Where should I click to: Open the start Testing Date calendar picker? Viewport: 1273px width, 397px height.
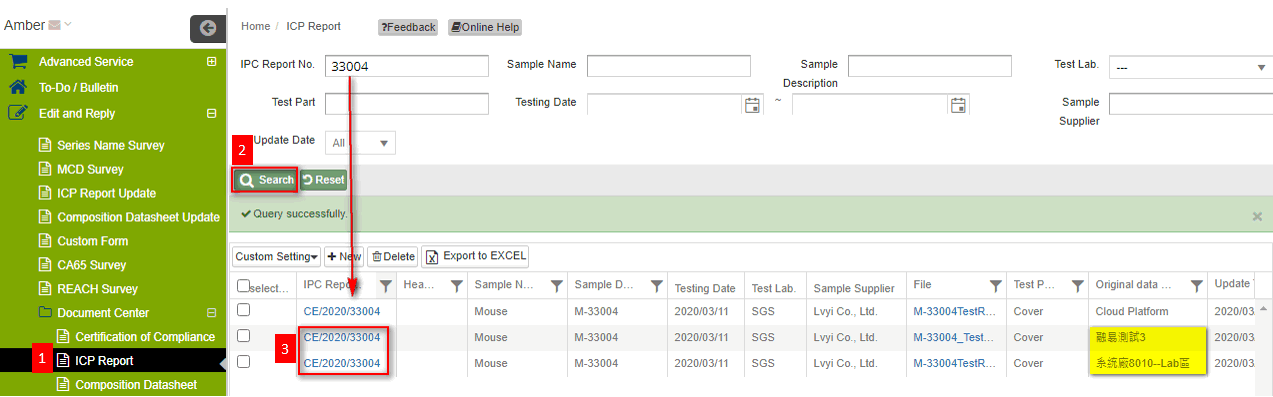(x=752, y=105)
